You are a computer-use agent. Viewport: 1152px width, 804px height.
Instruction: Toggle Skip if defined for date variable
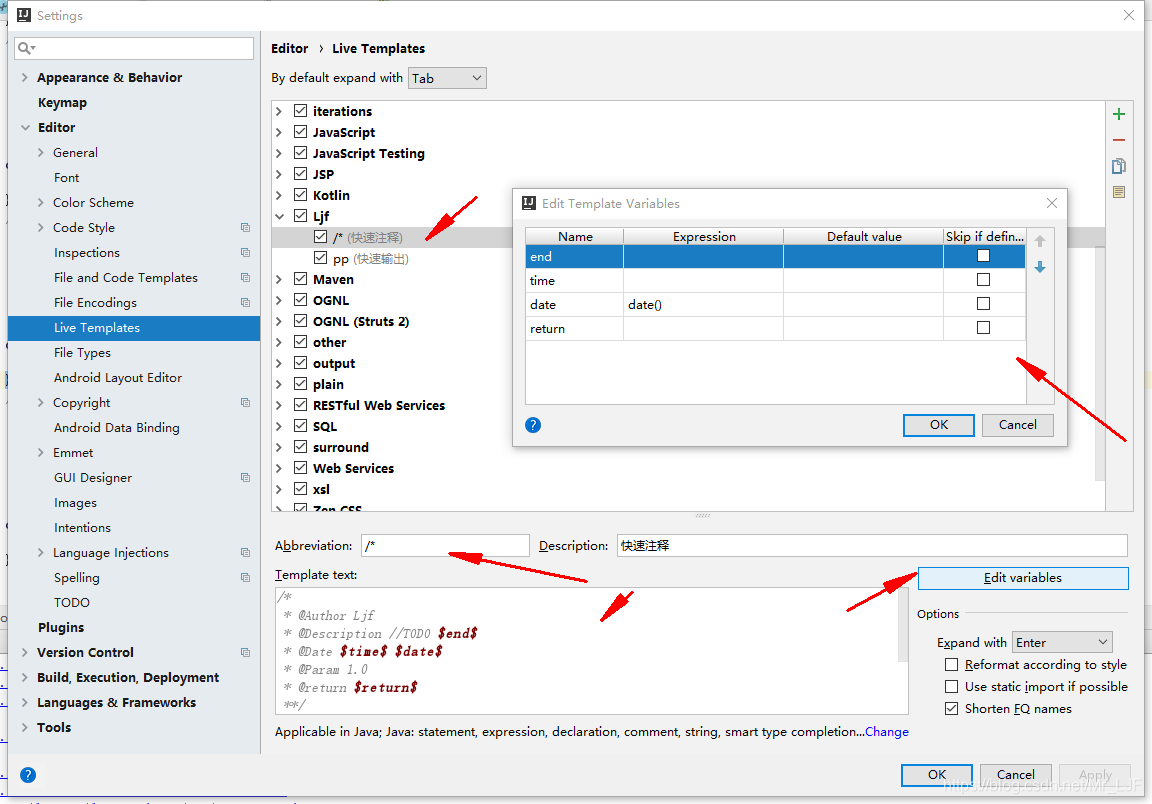click(x=983, y=304)
